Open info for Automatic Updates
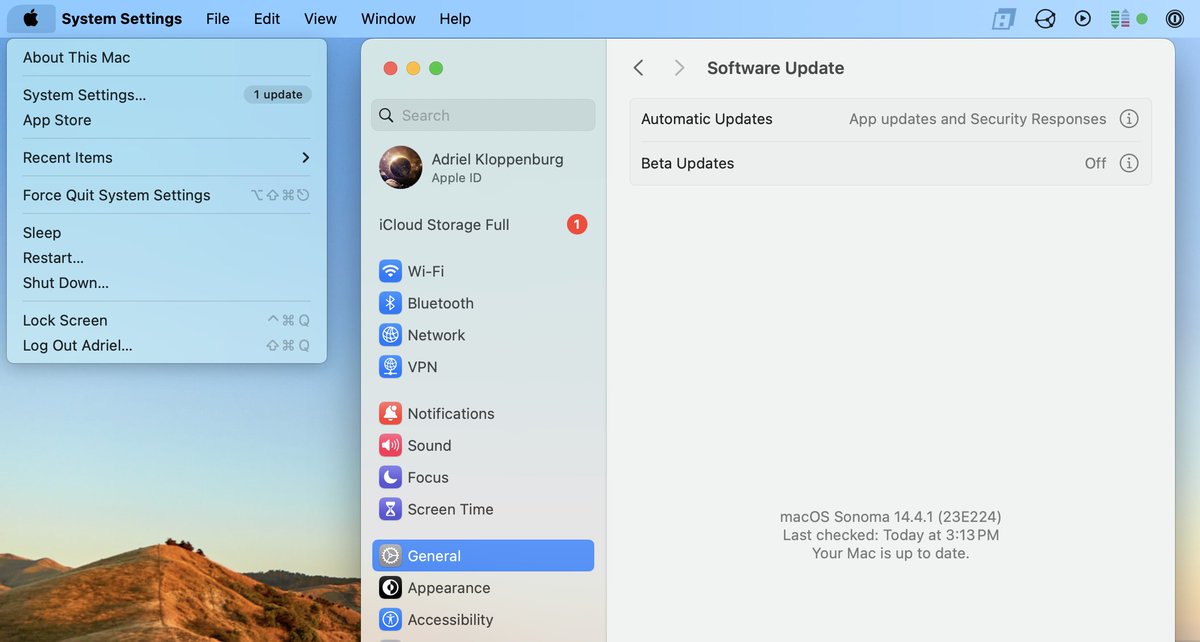 coord(1129,119)
